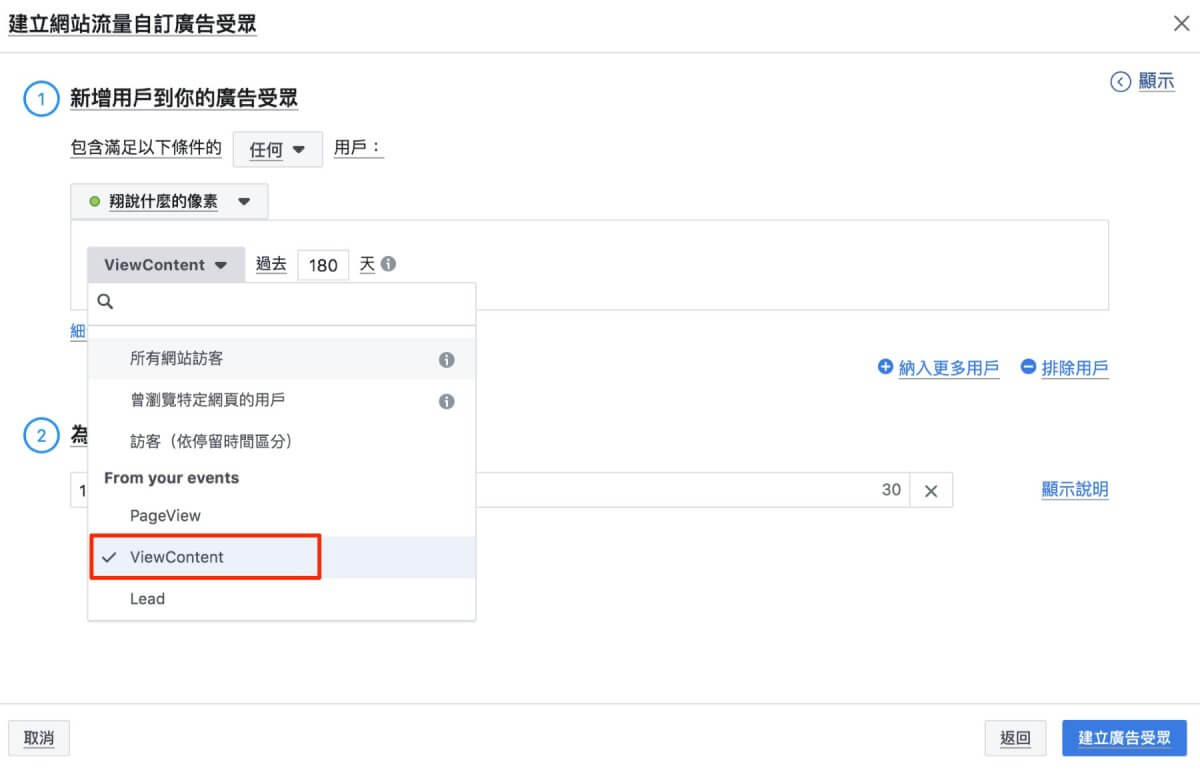
Task: Click 排除用戶 link
Action: click(x=1064, y=368)
